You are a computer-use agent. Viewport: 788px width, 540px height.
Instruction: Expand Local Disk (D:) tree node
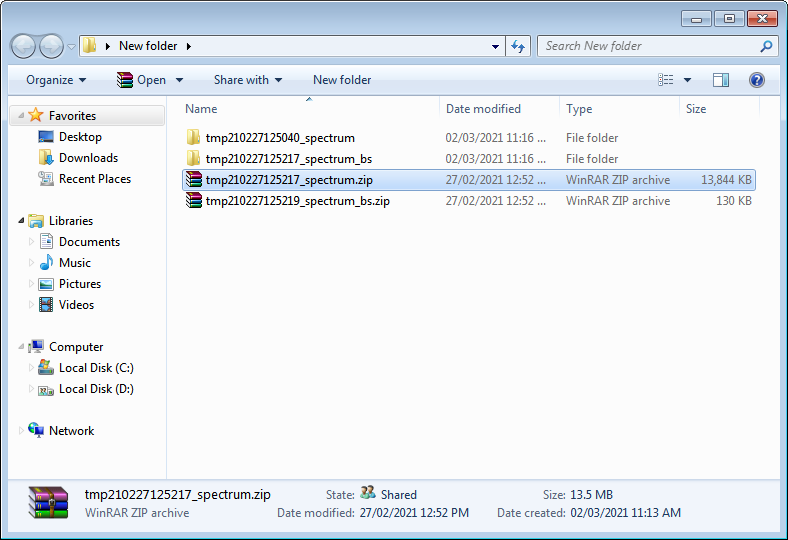31,389
